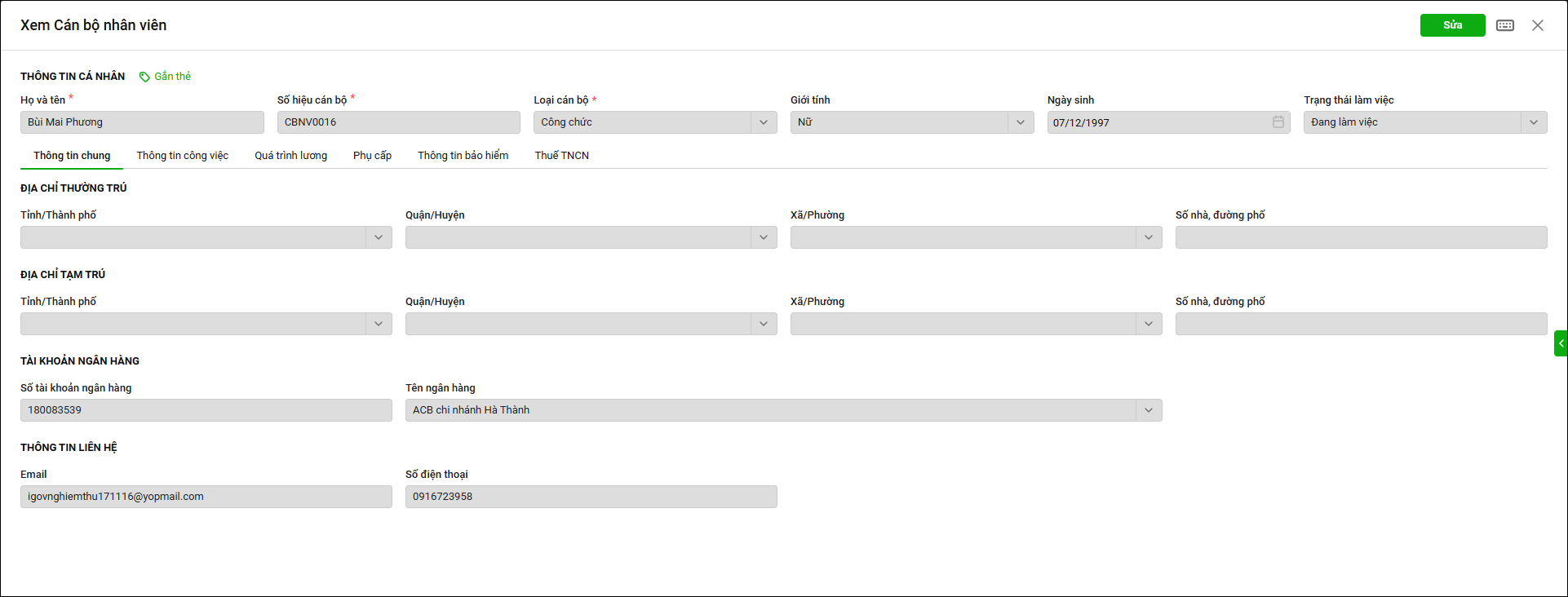1568x597 pixels.
Task: Click the Số tài khoản ngân hàng field
Action: click(x=206, y=410)
